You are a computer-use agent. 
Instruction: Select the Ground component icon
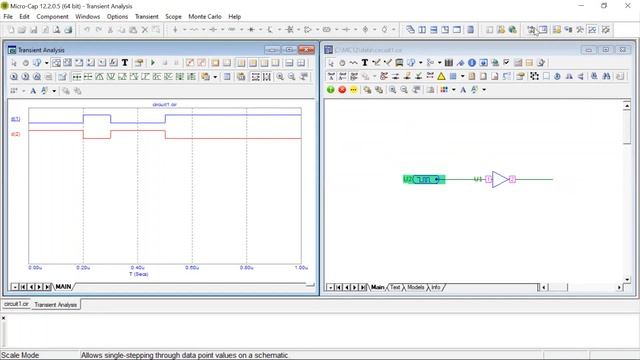coord(175,30)
